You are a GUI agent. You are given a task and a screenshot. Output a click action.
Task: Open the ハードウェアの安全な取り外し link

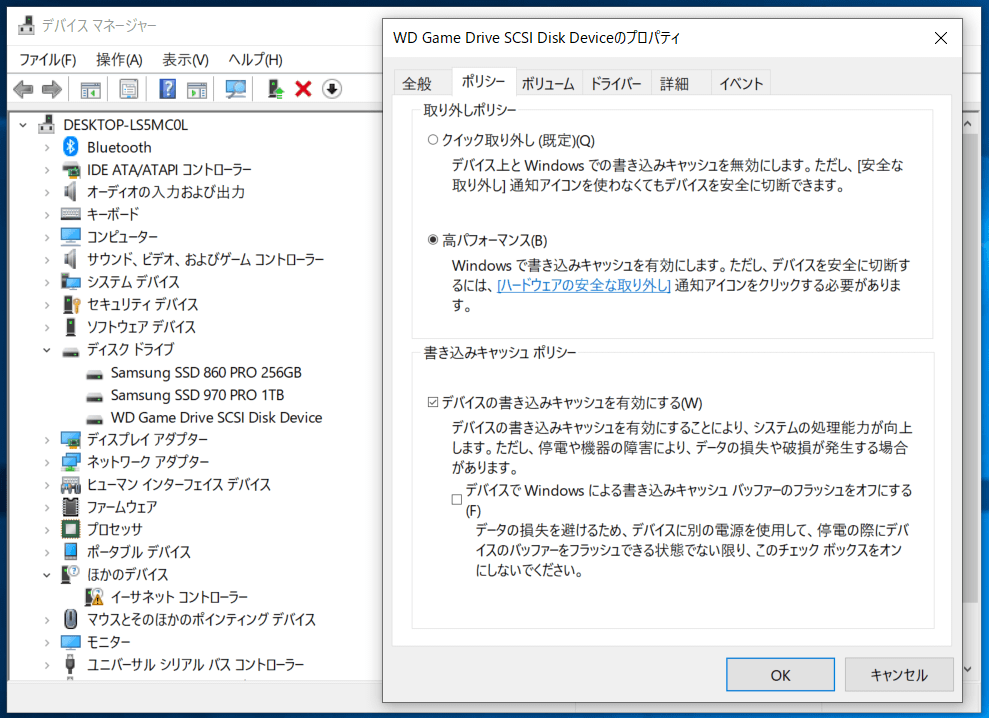tap(583, 285)
